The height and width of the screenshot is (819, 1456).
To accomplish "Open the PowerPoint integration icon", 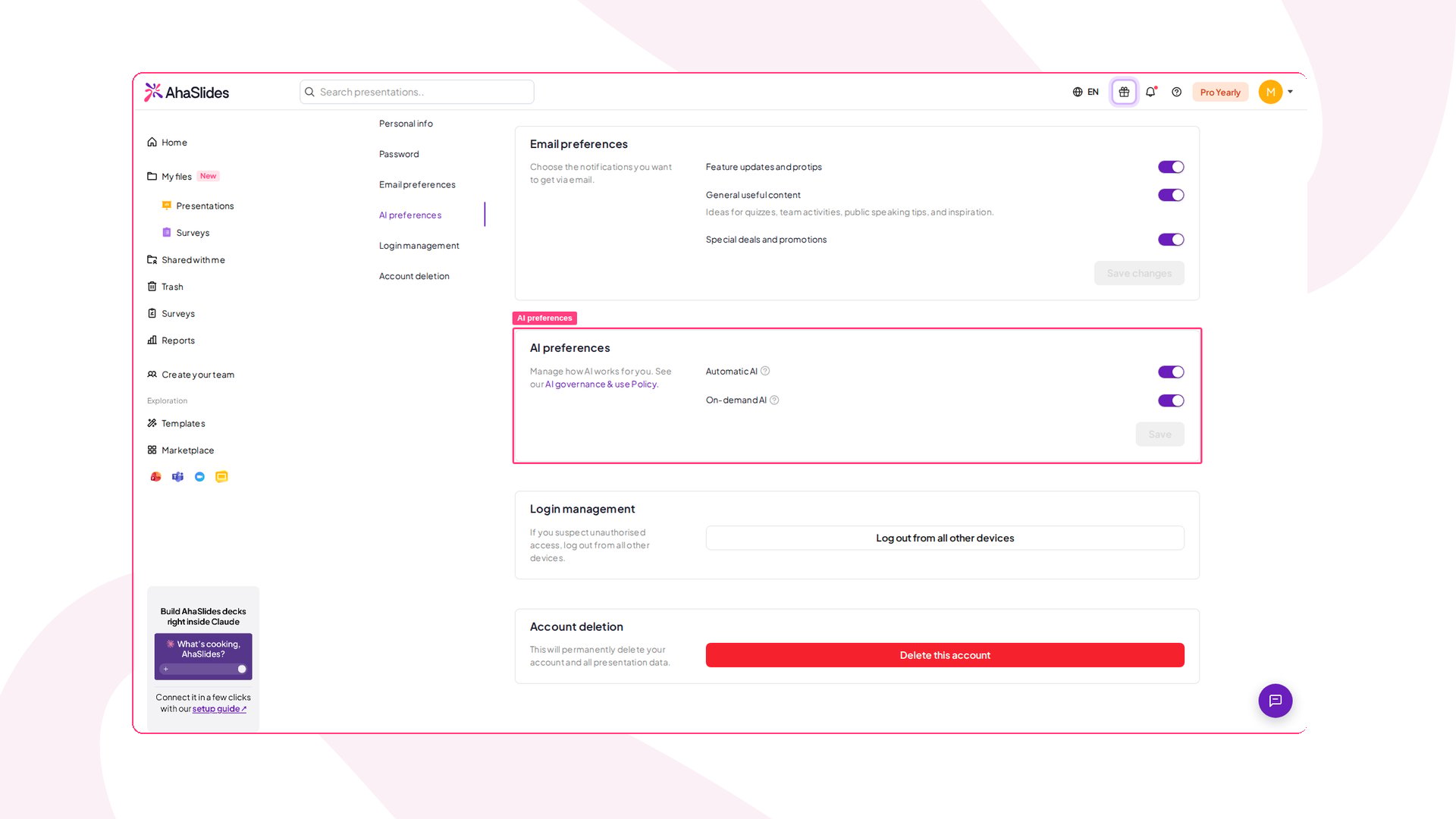I will pyautogui.click(x=155, y=477).
